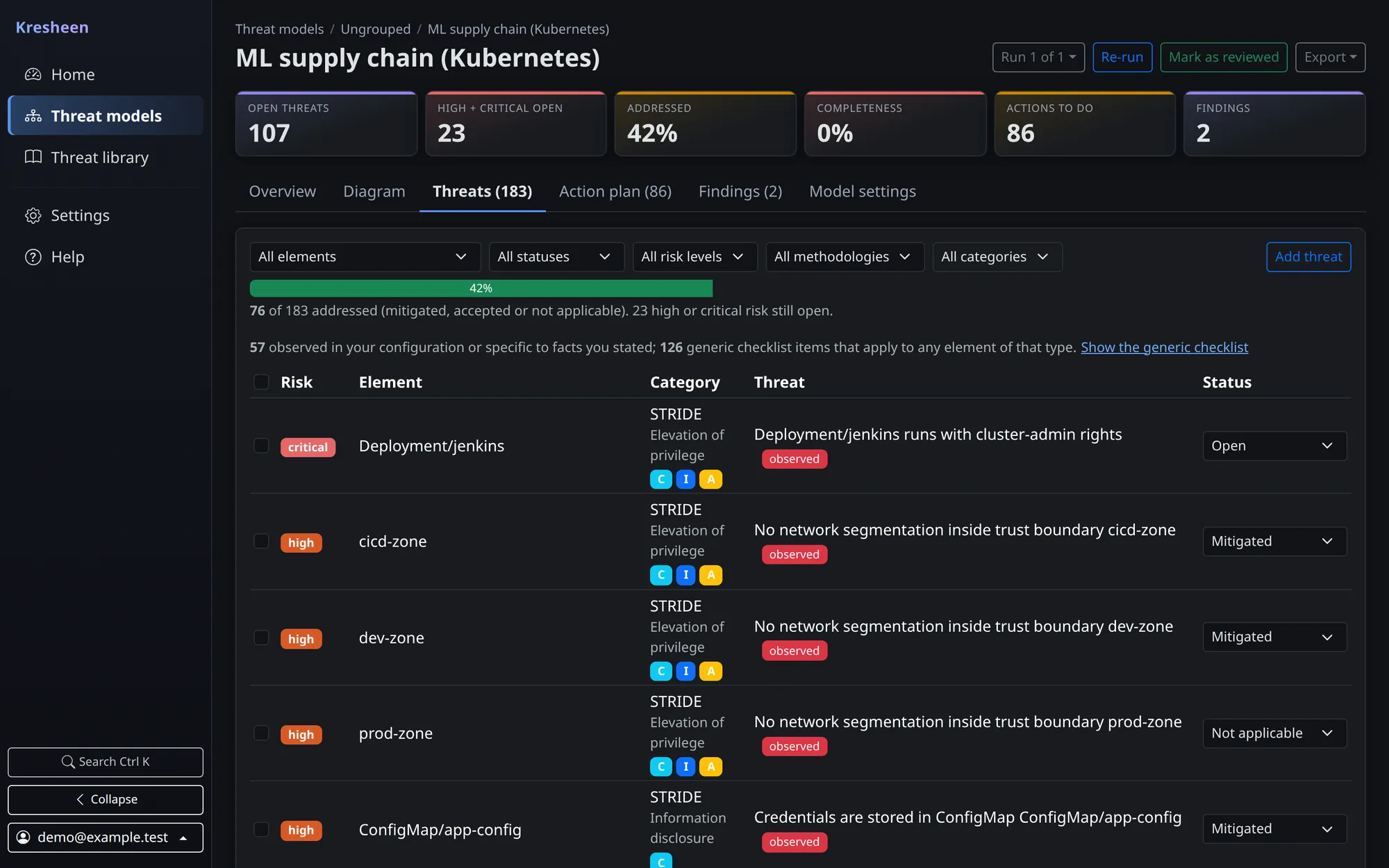This screenshot has width=1389, height=868.
Task: Click the critical risk badge
Action: point(308,447)
